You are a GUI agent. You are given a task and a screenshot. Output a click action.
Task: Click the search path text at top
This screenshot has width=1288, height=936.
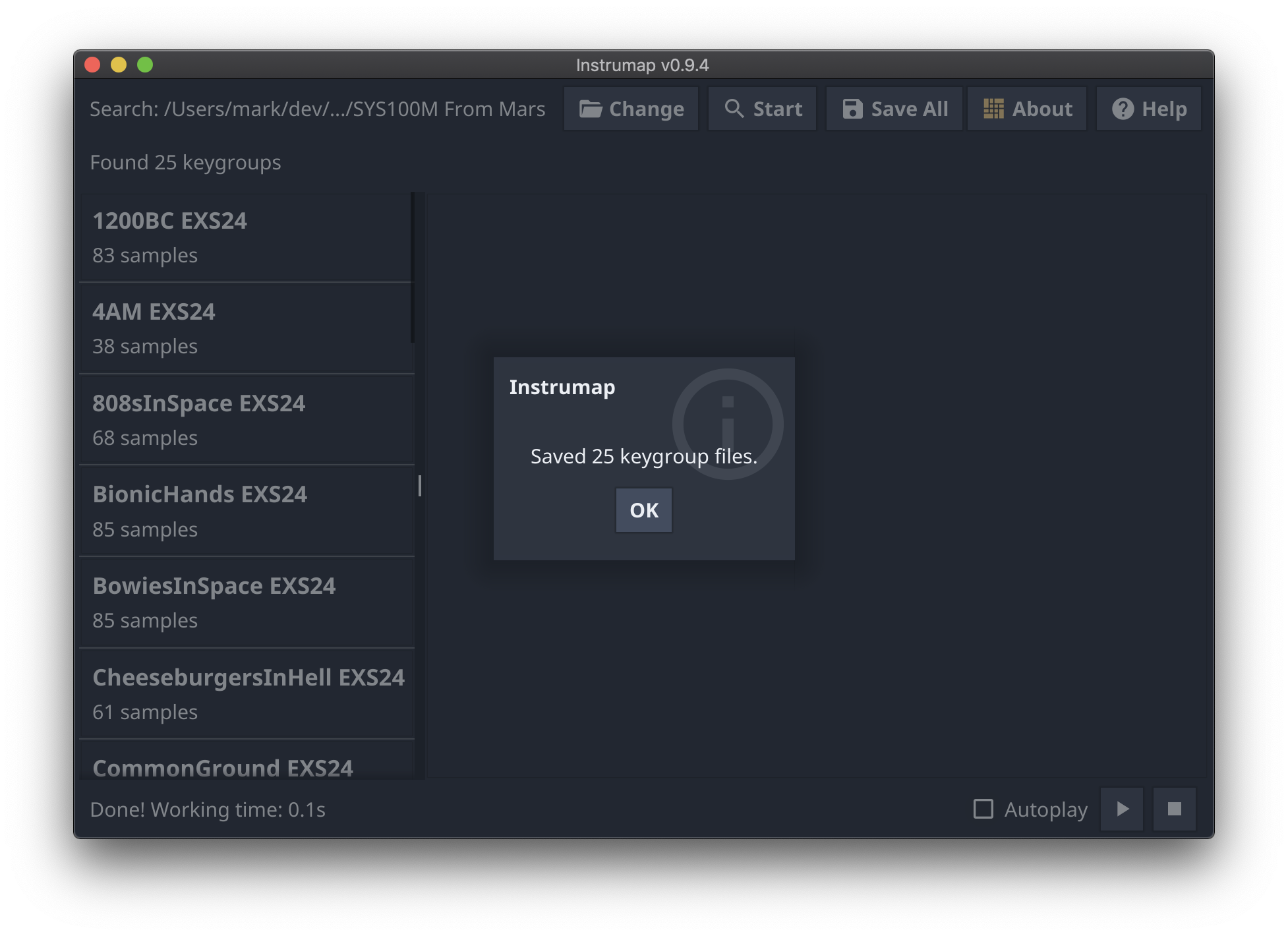[317, 109]
